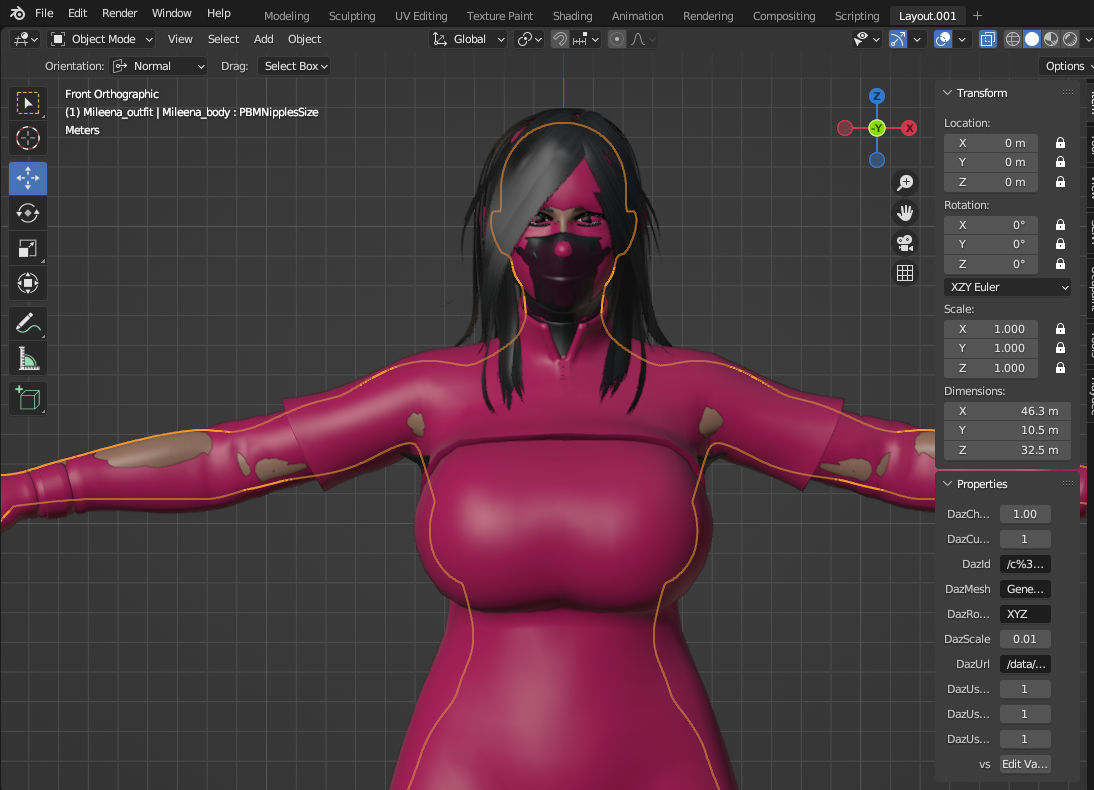The width and height of the screenshot is (1094, 790).
Task: Lock the Location X value
Action: 1060,143
